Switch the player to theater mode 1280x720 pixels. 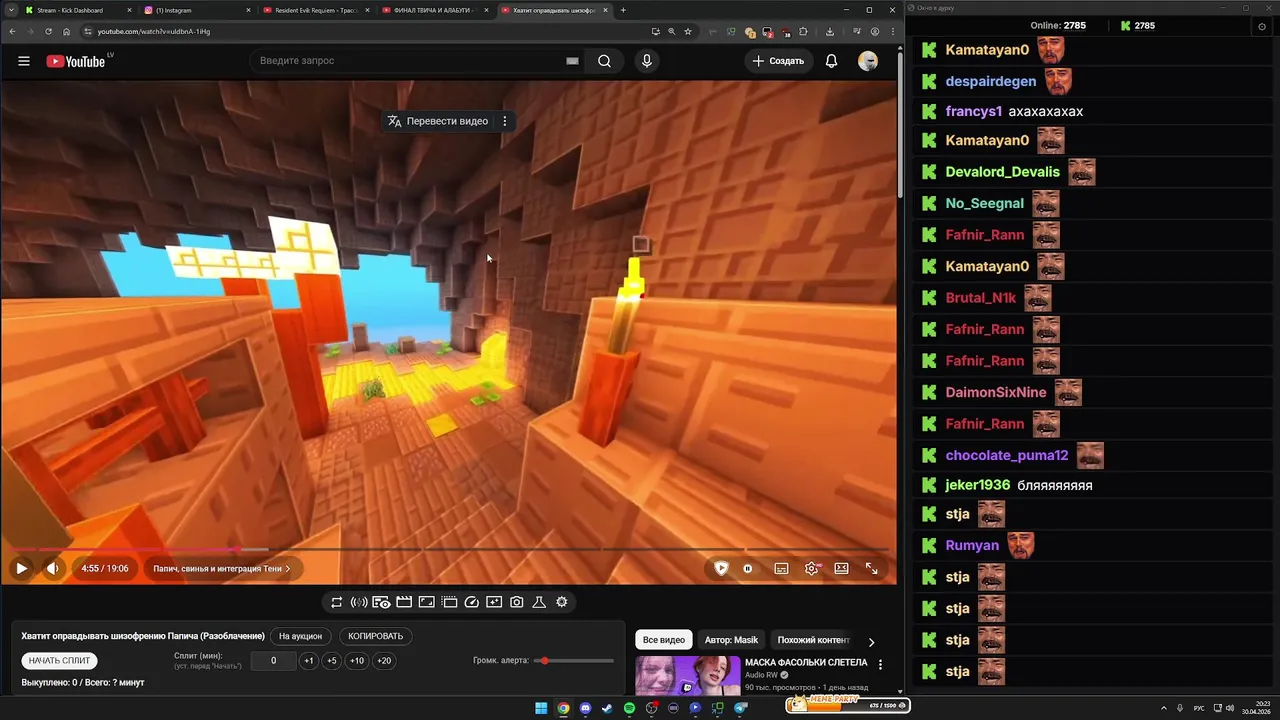click(x=842, y=568)
